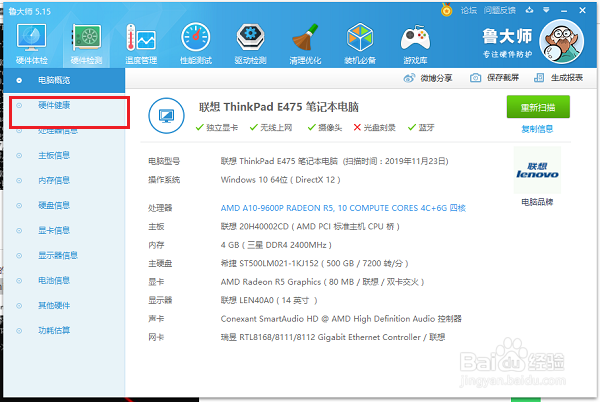Open 硬件体检 from the top toolbar
The image size is (600, 402).
[x=32, y=44]
